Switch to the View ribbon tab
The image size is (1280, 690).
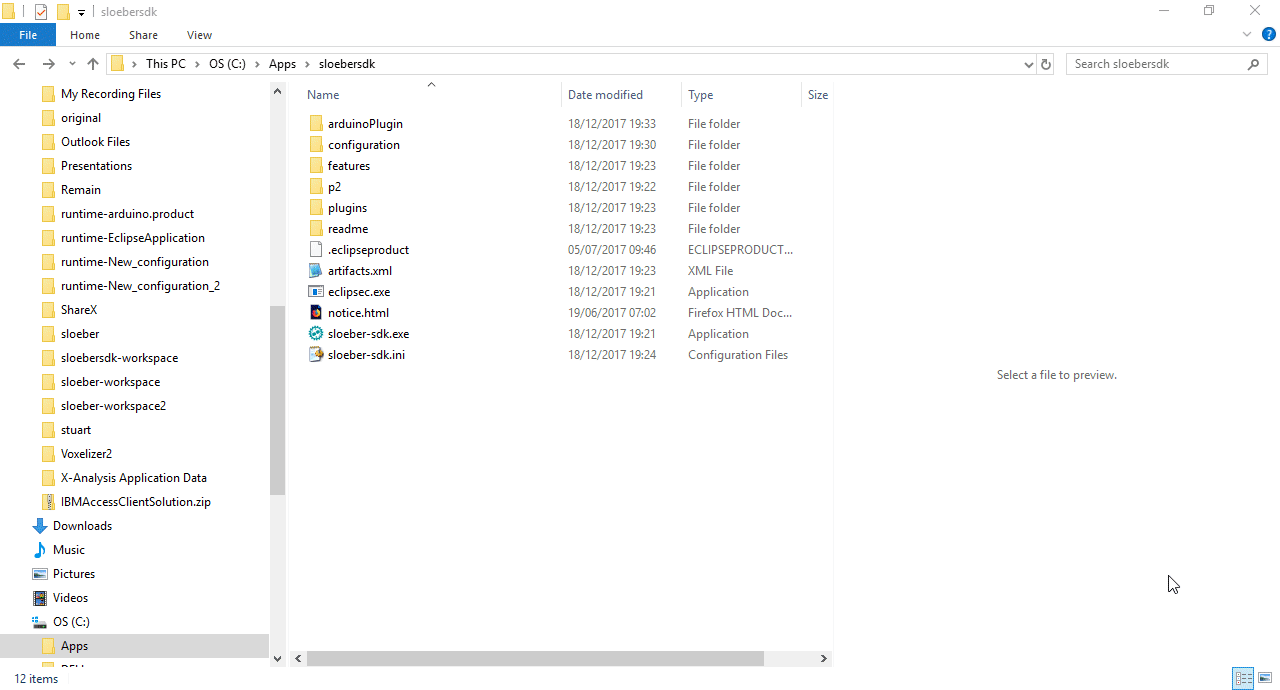(199, 35)
